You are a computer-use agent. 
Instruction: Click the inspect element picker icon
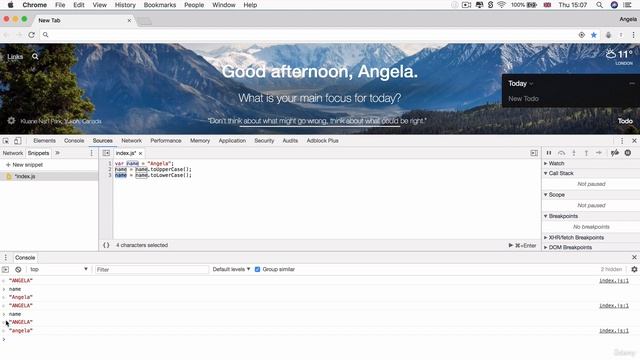(6, 141)
